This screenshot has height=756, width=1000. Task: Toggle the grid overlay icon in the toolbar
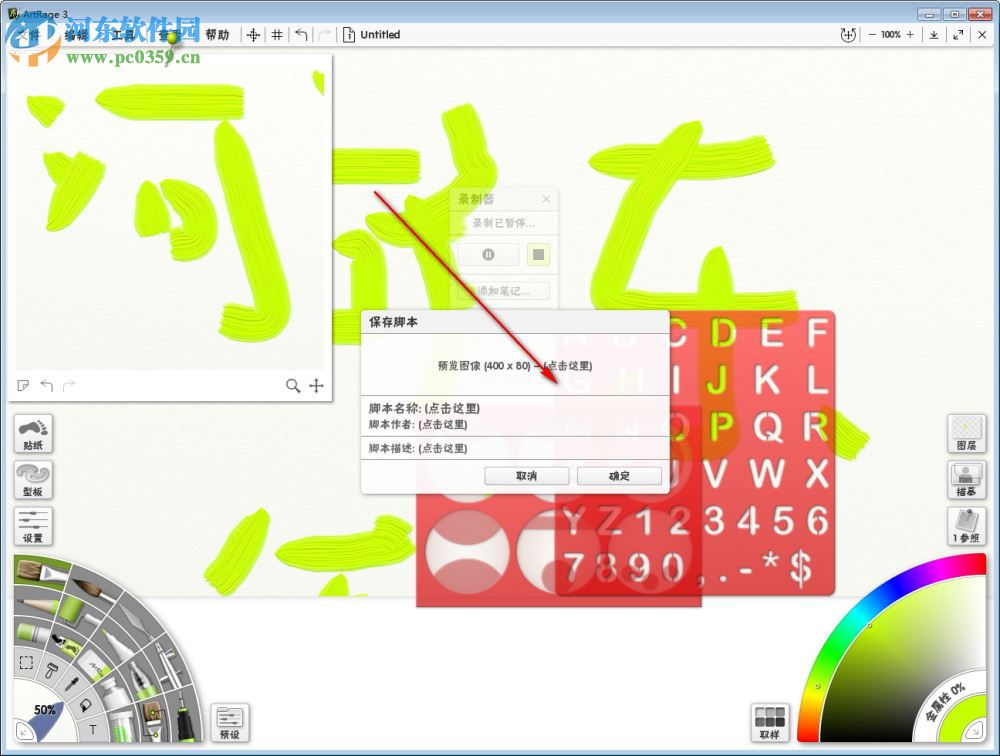click(277, 34)
